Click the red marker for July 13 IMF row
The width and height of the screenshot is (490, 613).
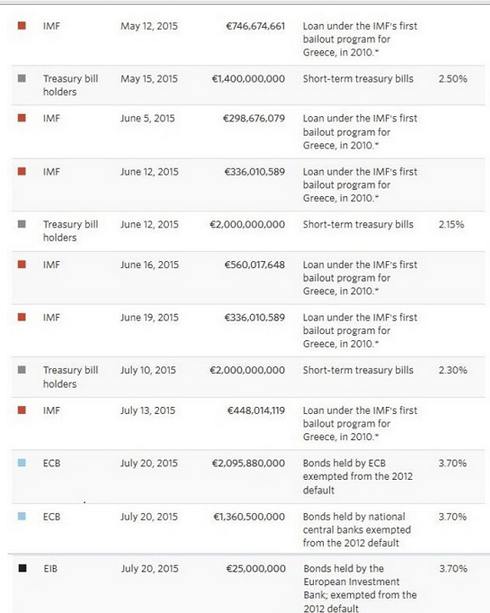point(22,410)
